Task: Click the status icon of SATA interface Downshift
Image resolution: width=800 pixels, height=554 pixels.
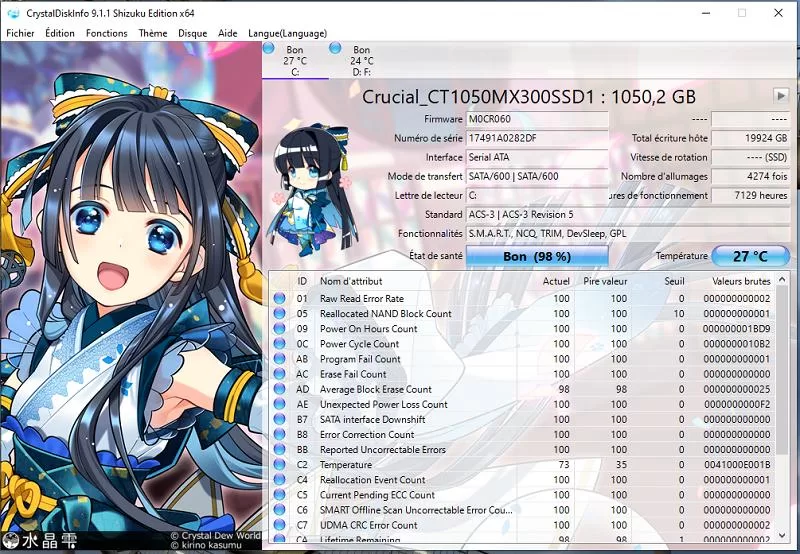Action: 280,419
